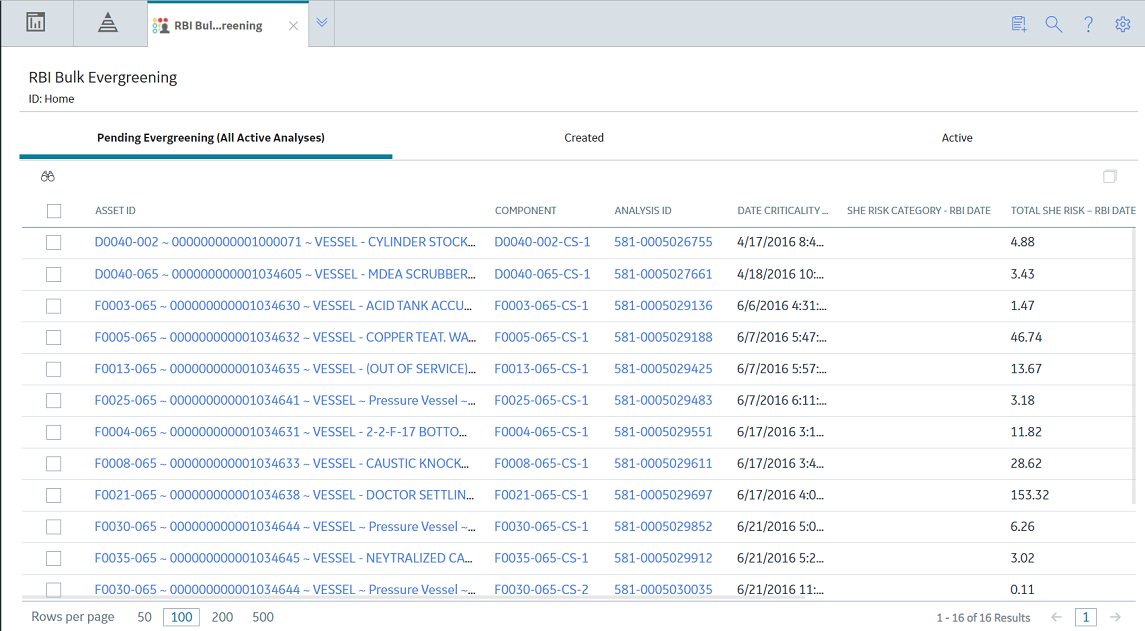Open the settings gear icon

coord(1122,24)
